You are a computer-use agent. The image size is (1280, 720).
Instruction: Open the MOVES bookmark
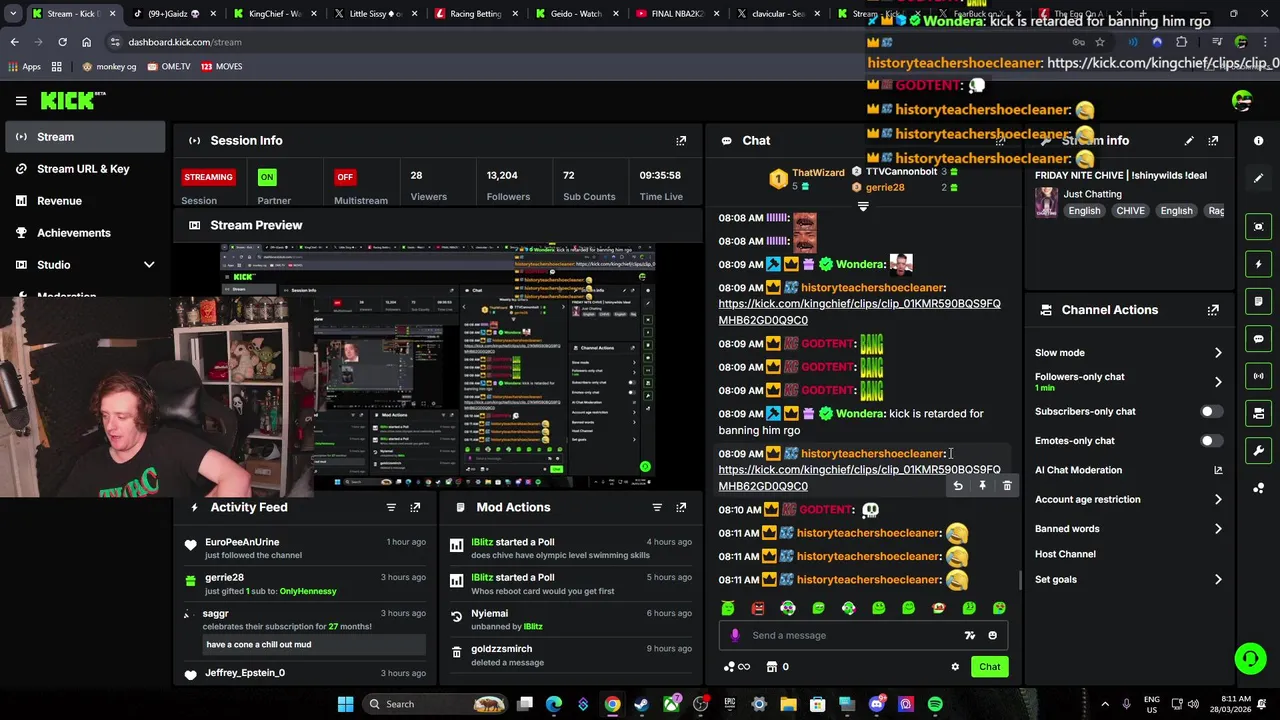pyautogui.click(x=221, y=66)
